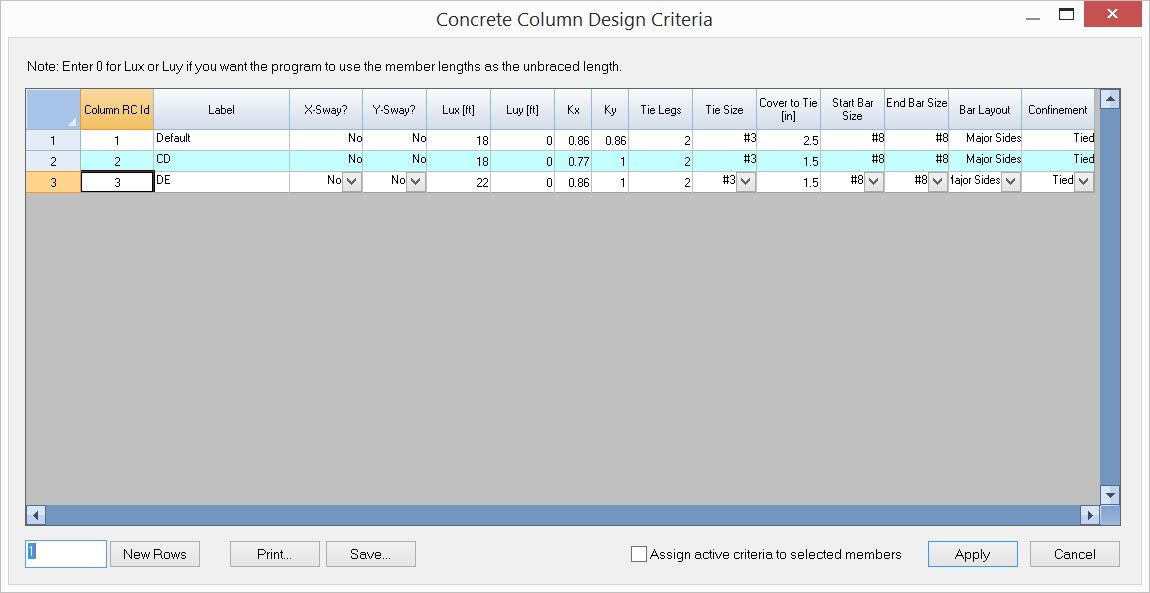Select the row 2 header for CD
1150x593 pixels.
[x=52, y=159]
